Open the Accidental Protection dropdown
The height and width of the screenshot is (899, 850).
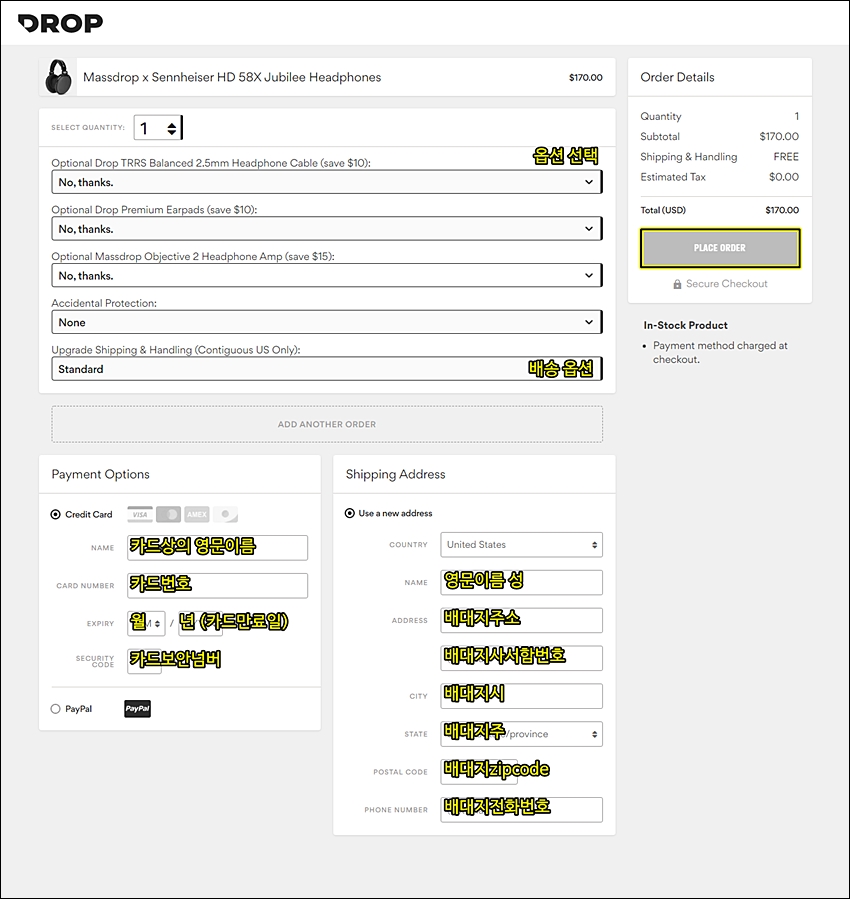tap(327, 322)
